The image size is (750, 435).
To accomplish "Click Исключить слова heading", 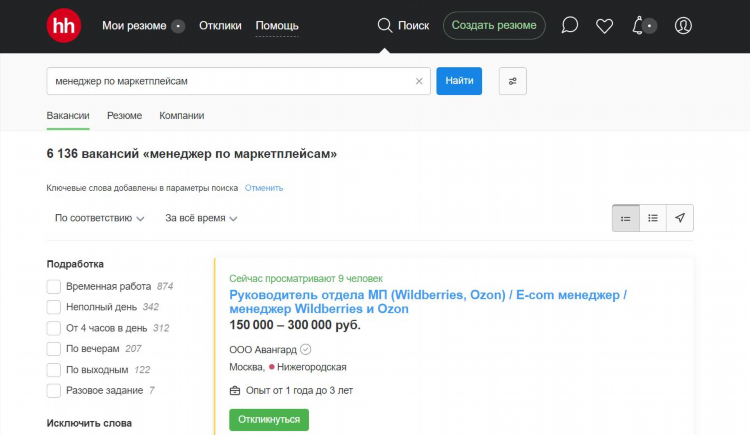I will click(89, 424).
